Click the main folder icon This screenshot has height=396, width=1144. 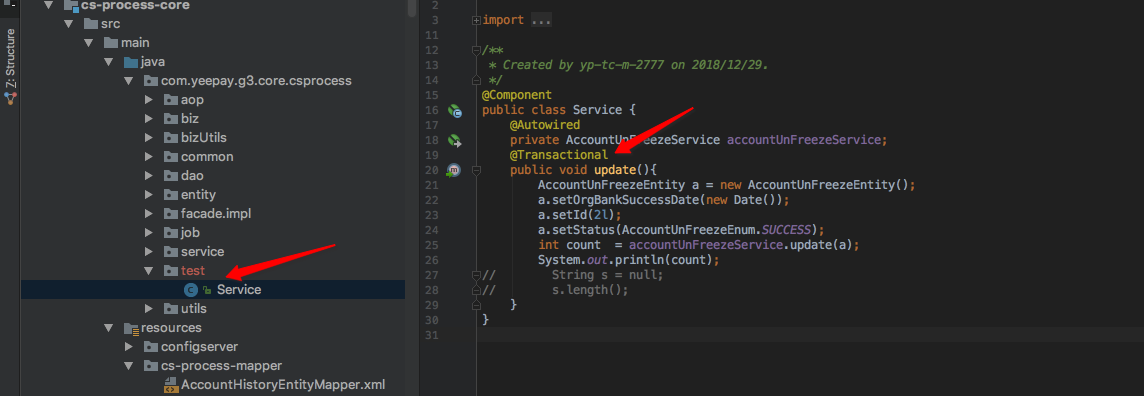(x=110, y=43)
